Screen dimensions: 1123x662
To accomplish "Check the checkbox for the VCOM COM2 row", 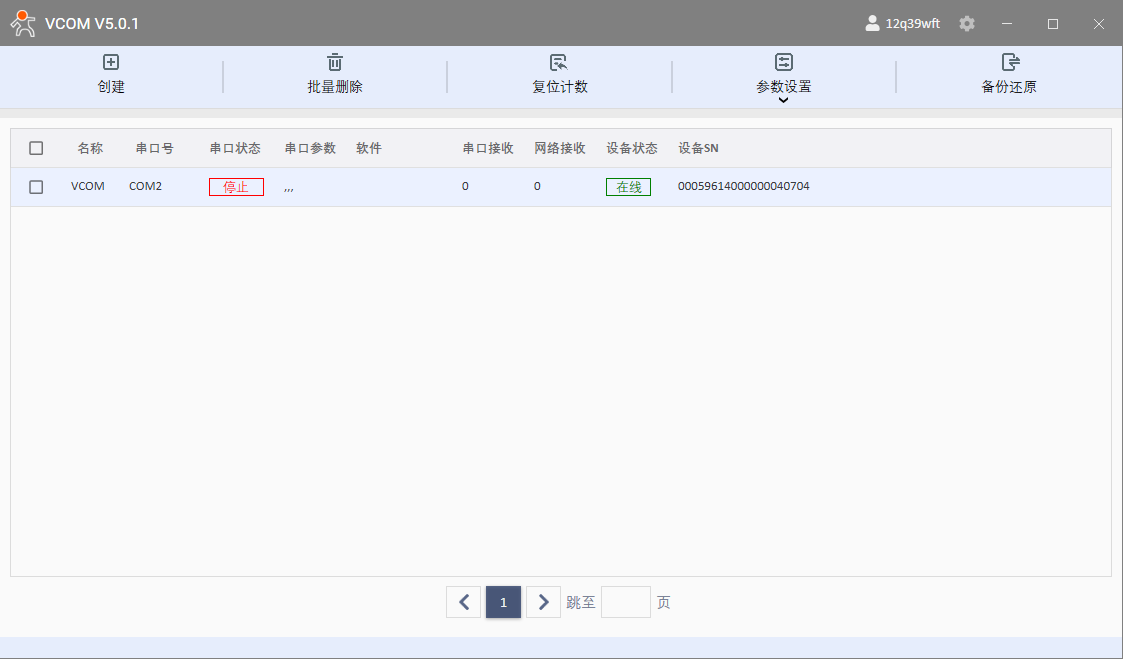I will click(36, 187).
